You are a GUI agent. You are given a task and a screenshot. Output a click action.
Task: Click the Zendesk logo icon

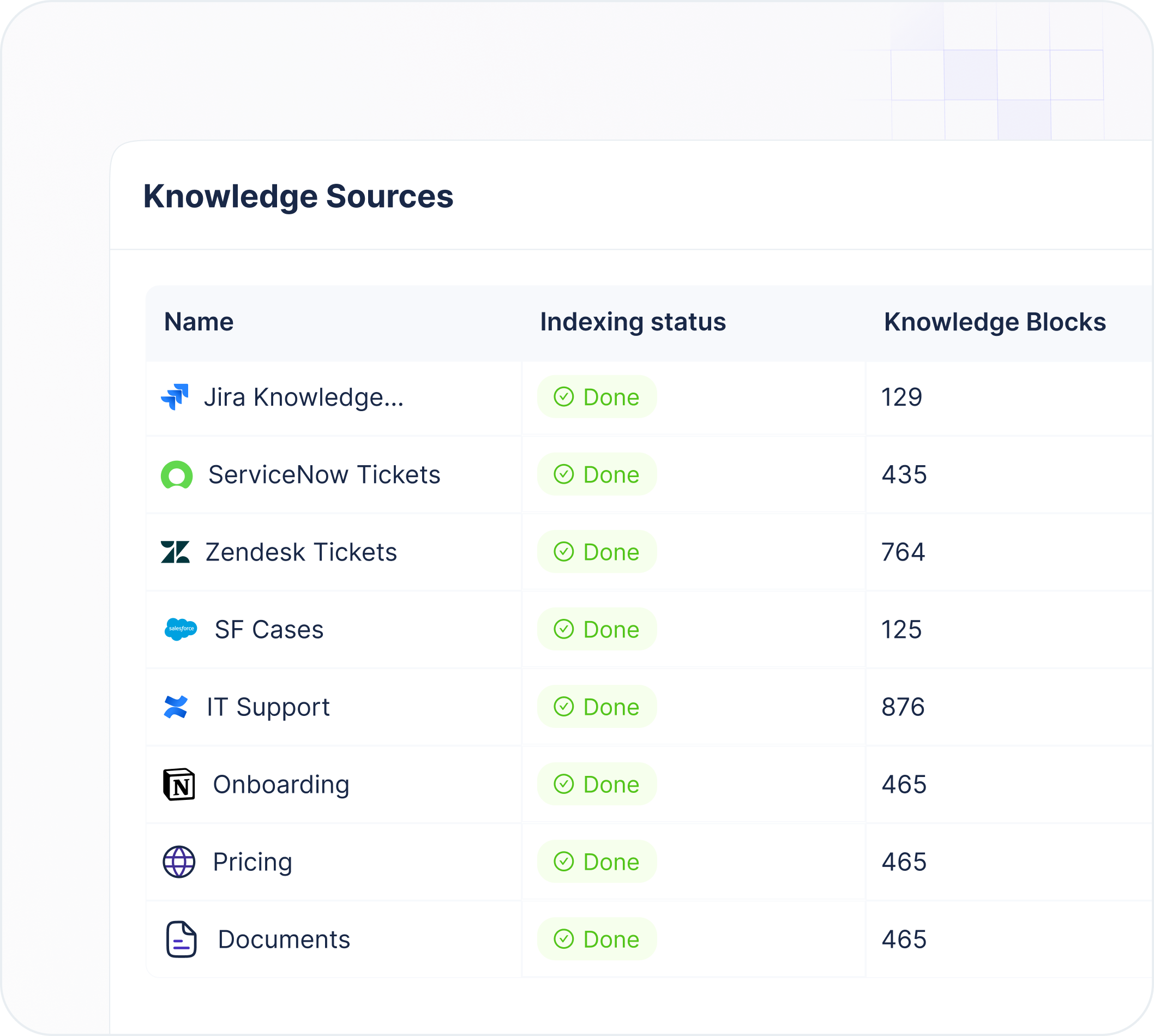pos(176,552)
